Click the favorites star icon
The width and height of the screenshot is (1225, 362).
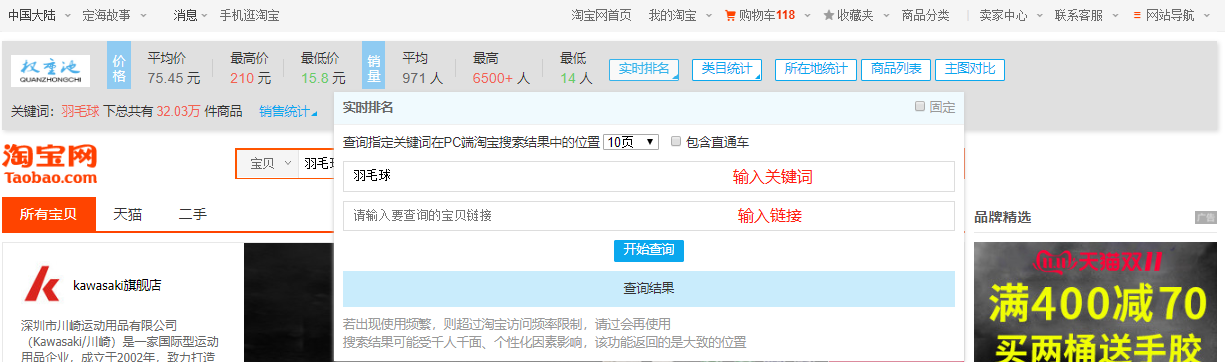tap(828, 15)
